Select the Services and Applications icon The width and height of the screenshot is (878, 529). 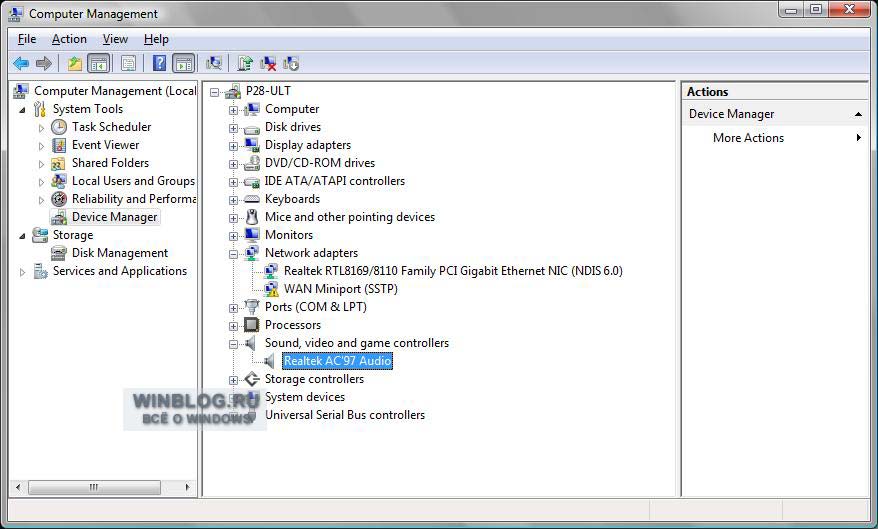(40, 271)
